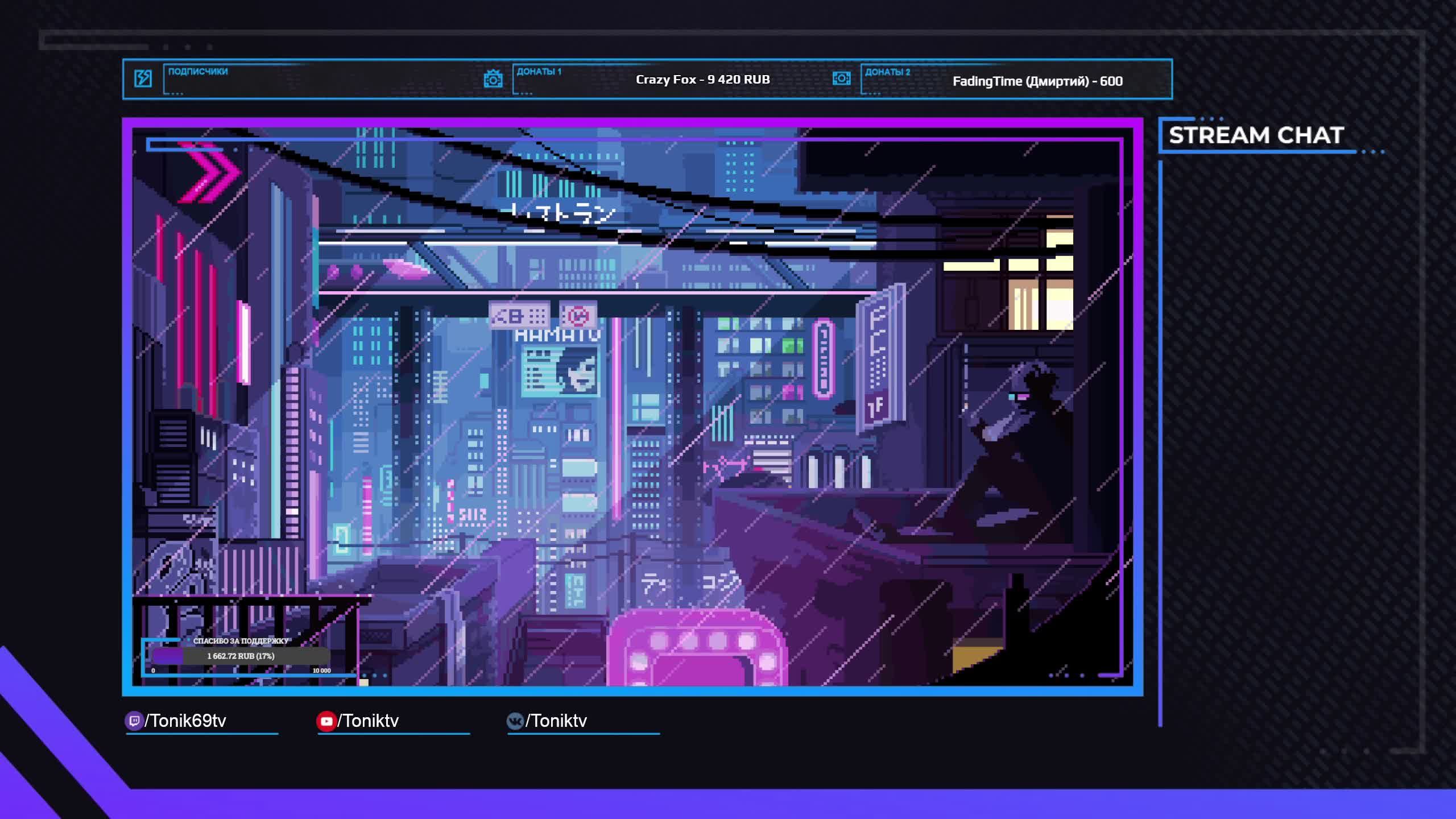Click the FadingTime (Дмитрий) - 600 donation
Image resolution: width=1456 pixels, height=819 pixels.
[1037, 81]
